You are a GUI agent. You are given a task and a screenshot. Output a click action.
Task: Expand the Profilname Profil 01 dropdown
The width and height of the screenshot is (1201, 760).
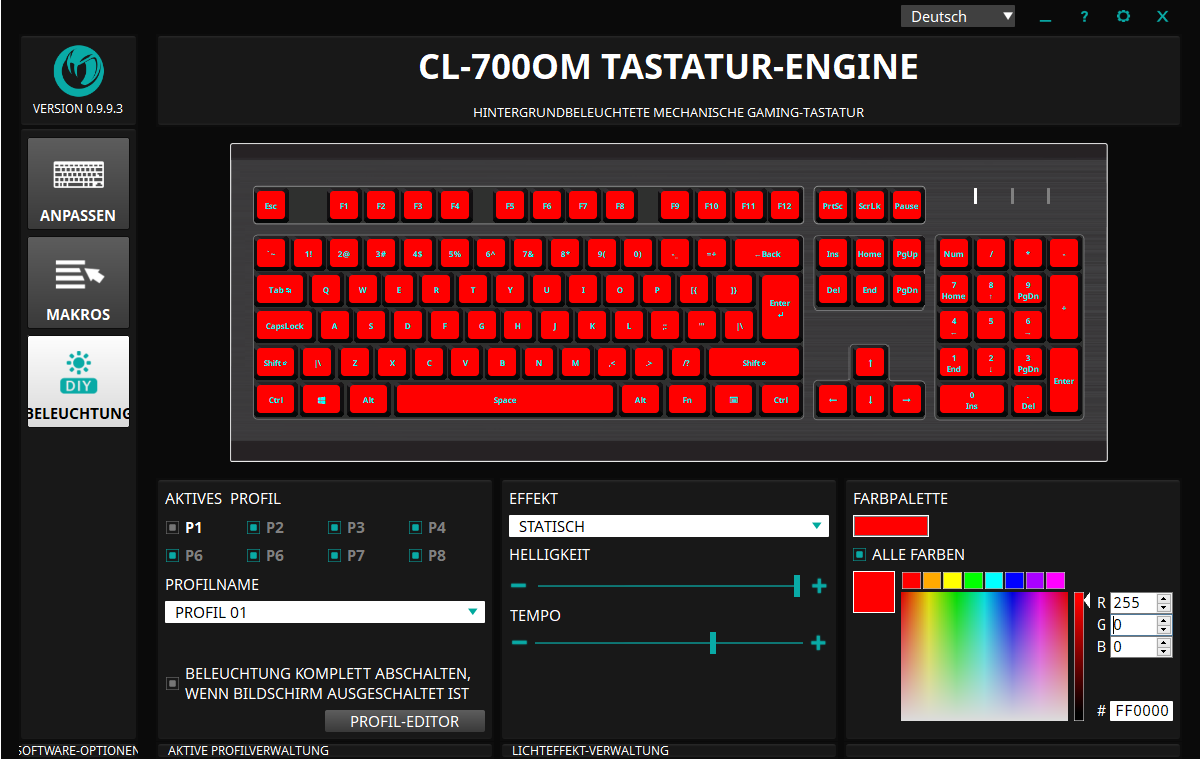click(x=324, y=612)
